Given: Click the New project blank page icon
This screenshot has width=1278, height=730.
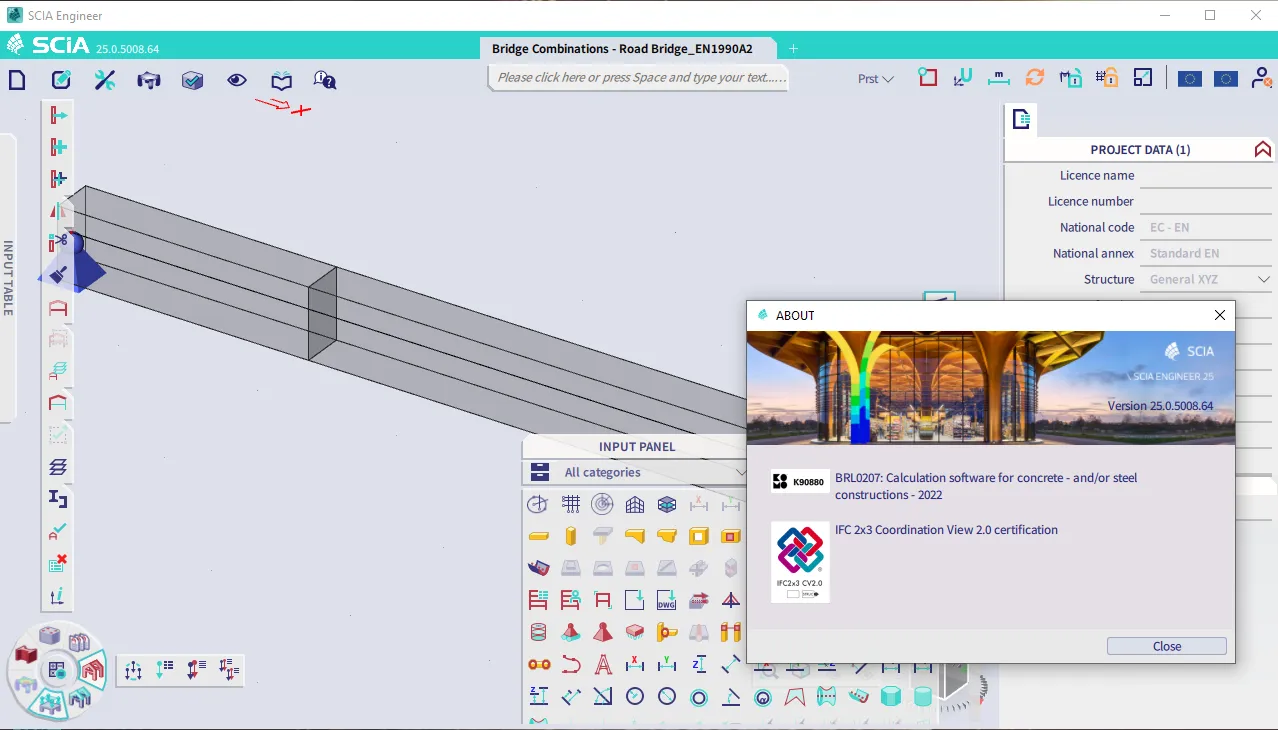Looking at the screenshot, I should (x=17, y=80).
